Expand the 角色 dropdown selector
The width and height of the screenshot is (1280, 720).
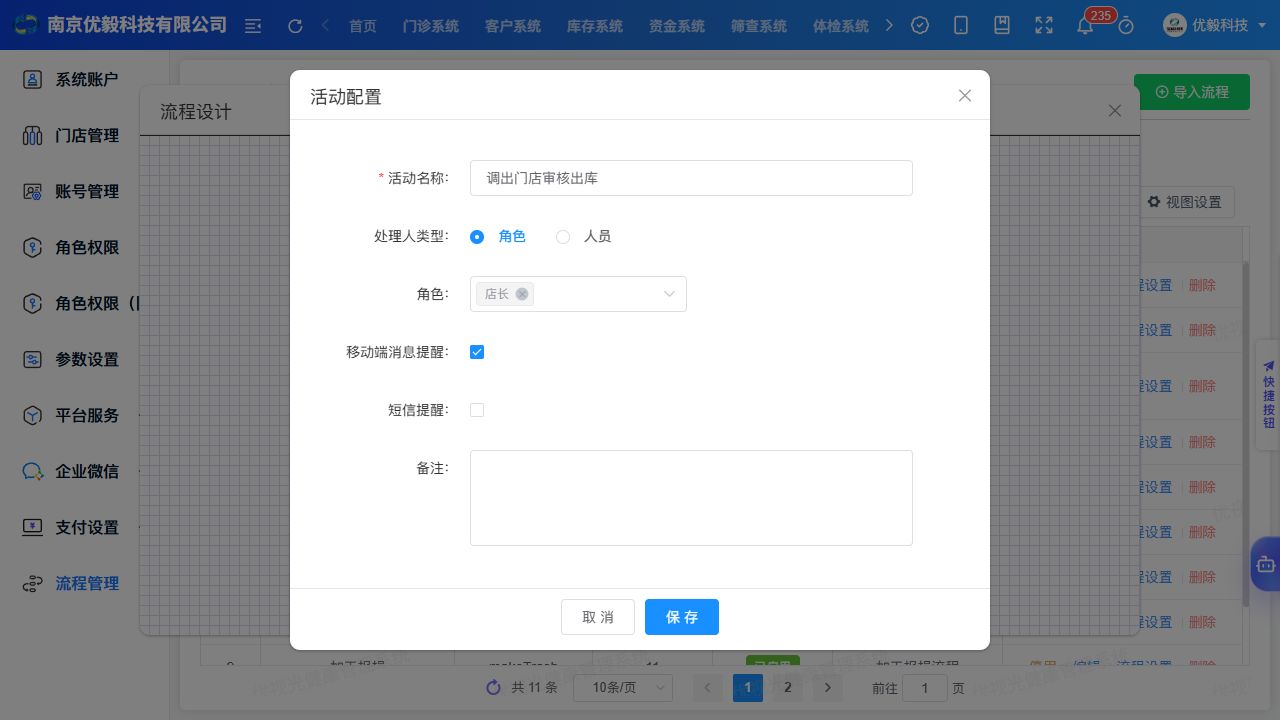tap(578, 294)
